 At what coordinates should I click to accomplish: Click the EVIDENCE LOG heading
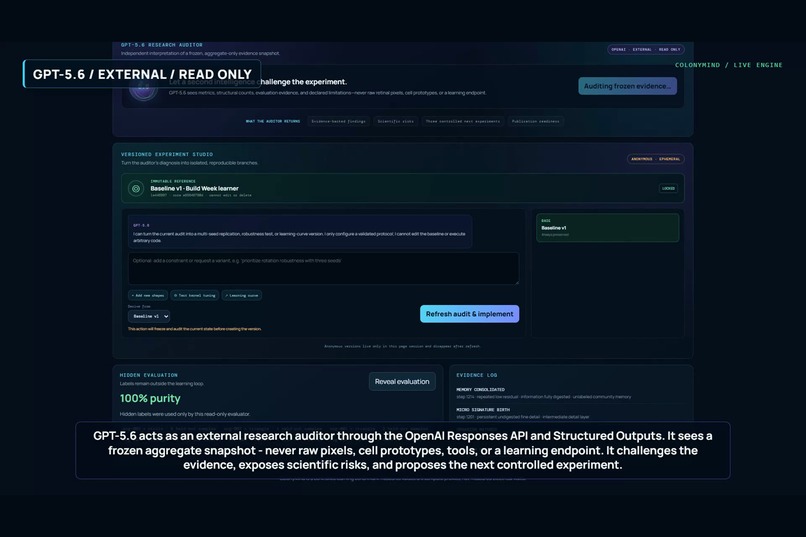(477, 375)
